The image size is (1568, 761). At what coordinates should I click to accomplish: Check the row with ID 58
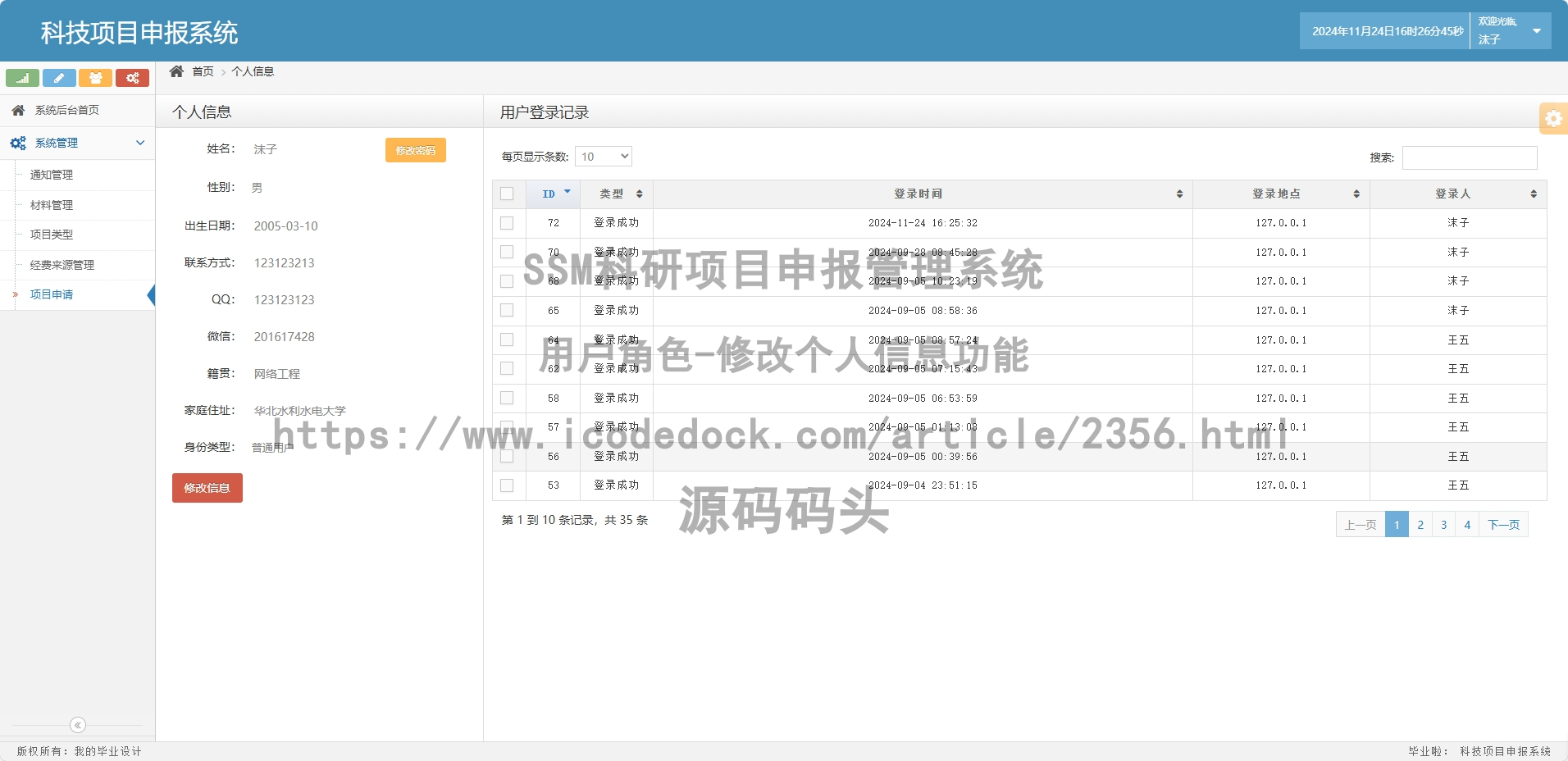(507, 398)
